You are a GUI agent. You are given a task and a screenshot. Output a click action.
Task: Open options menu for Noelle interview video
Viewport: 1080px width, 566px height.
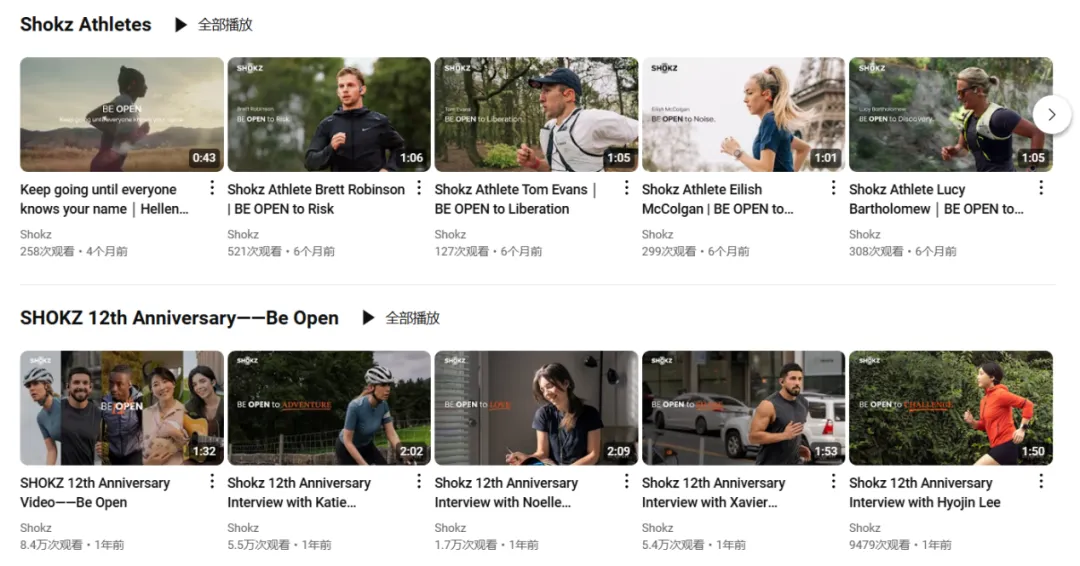point(626,481)
